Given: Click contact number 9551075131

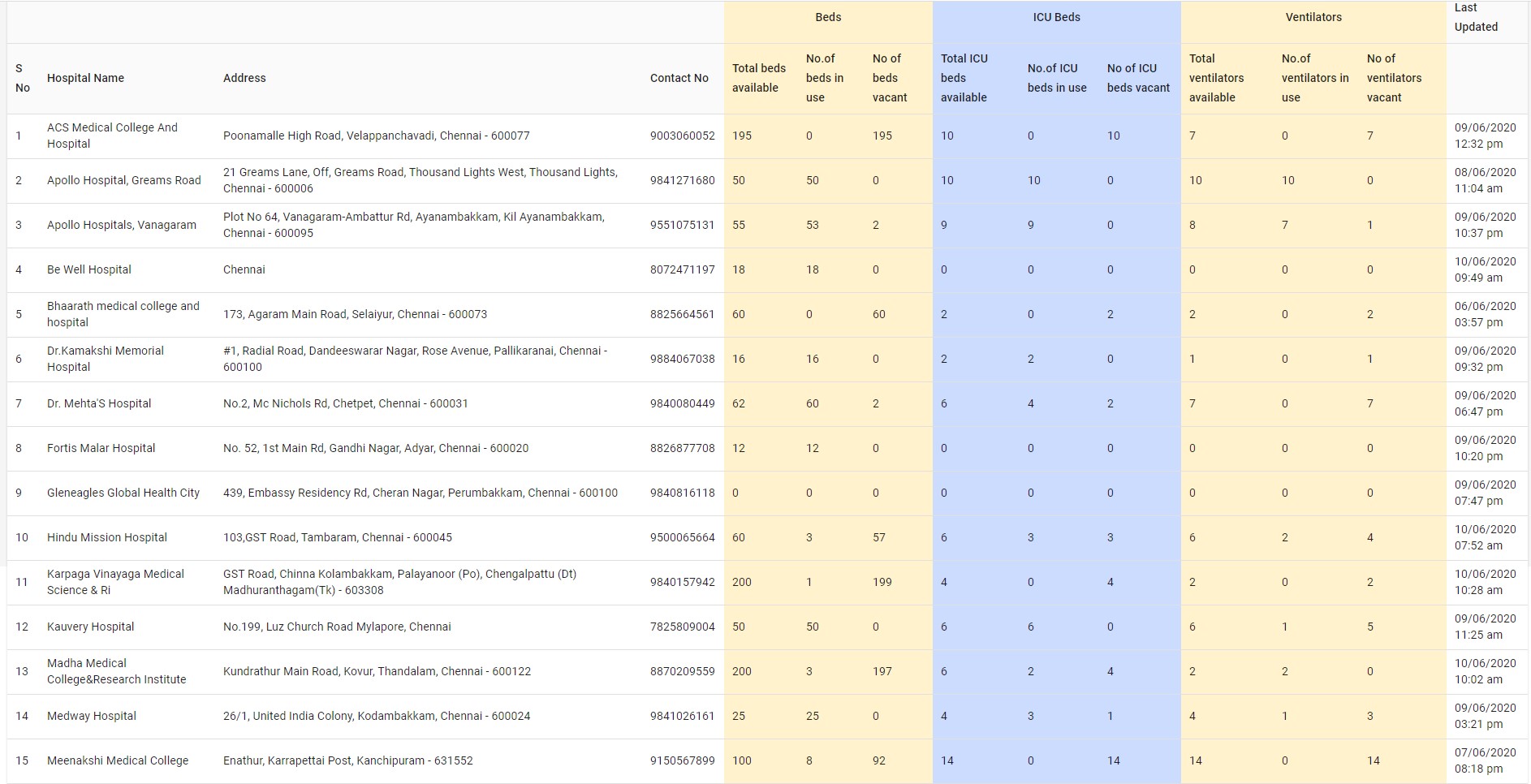Looking at the screenshot, I should pyautogui.click(x=683, y=225).
